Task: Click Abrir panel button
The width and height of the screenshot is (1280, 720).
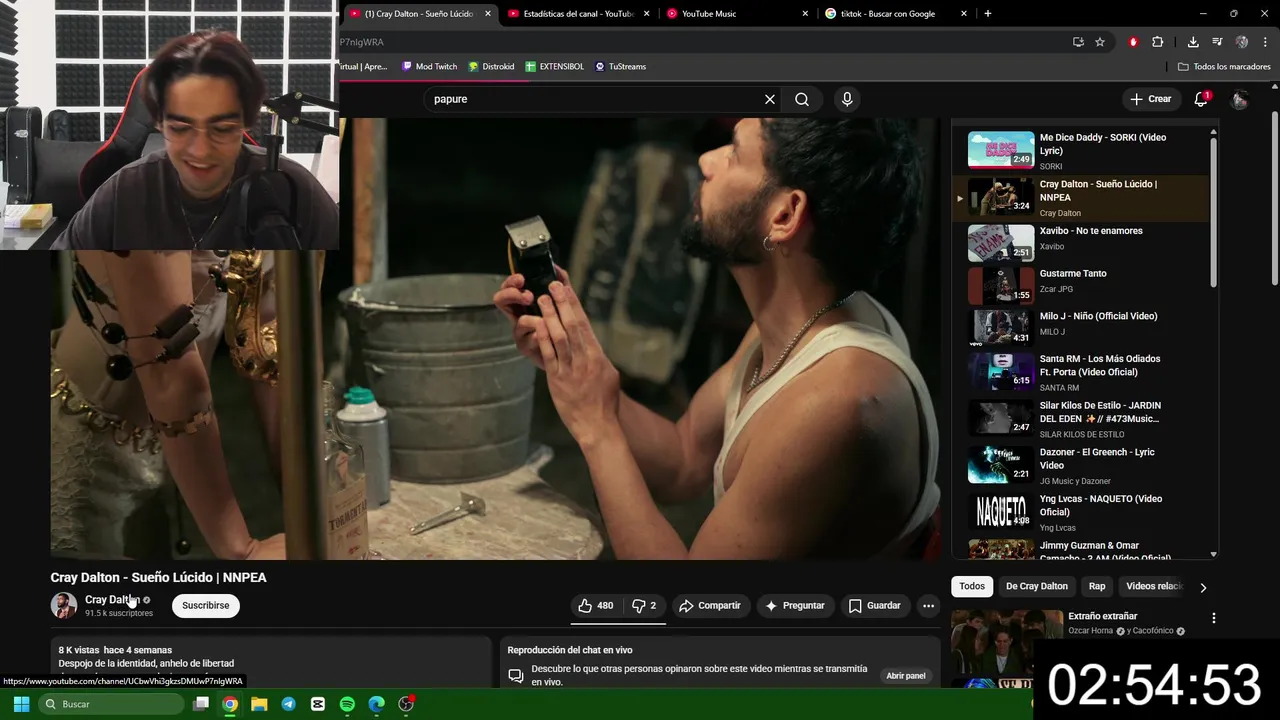Action: click(x=906, y=676)
